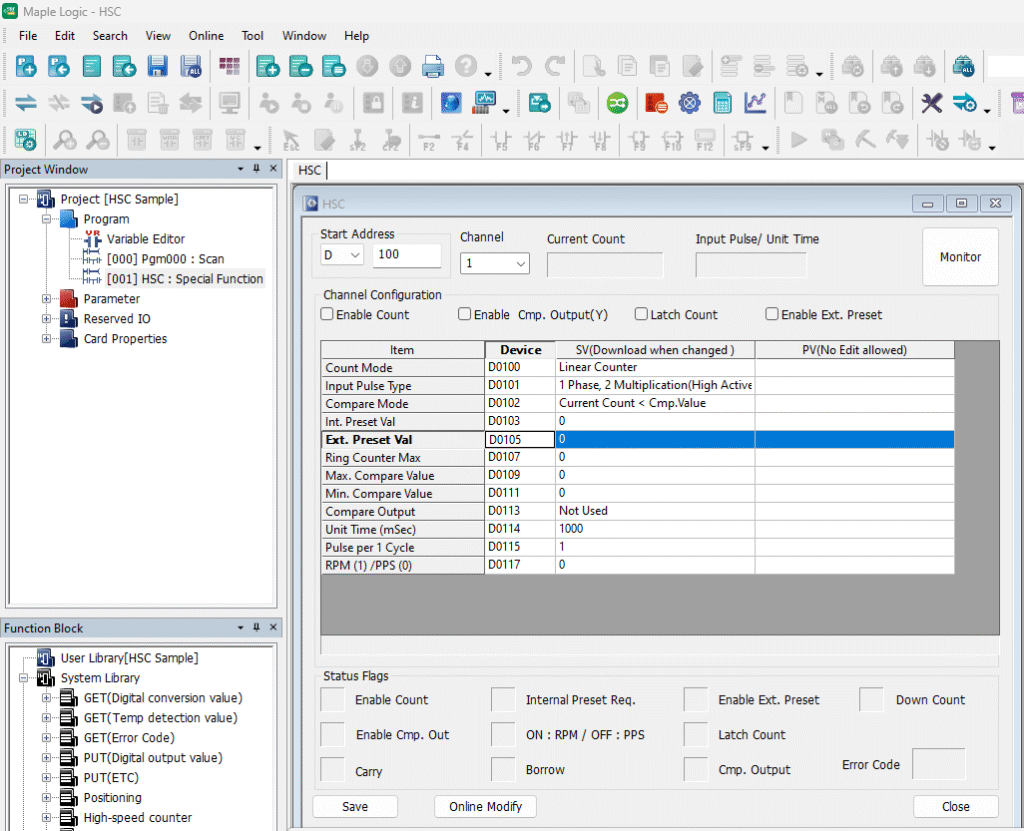The height and width of the screenshot is (831, 1024).
Task: Open the Window menu
Action: point(304,36)
